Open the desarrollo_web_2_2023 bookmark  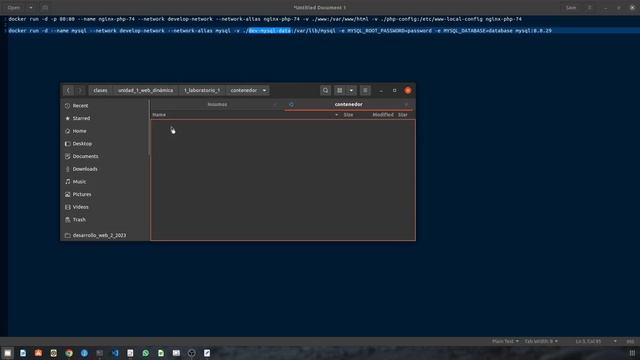tap(105, 236)
